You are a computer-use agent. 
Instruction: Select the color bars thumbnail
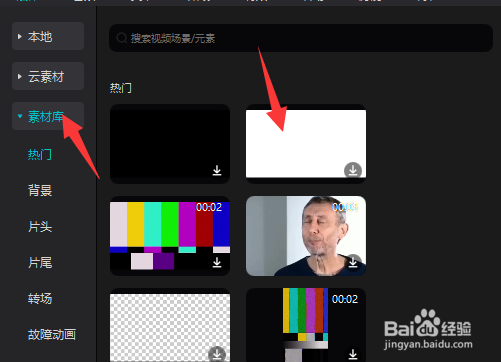coord(170,236)
